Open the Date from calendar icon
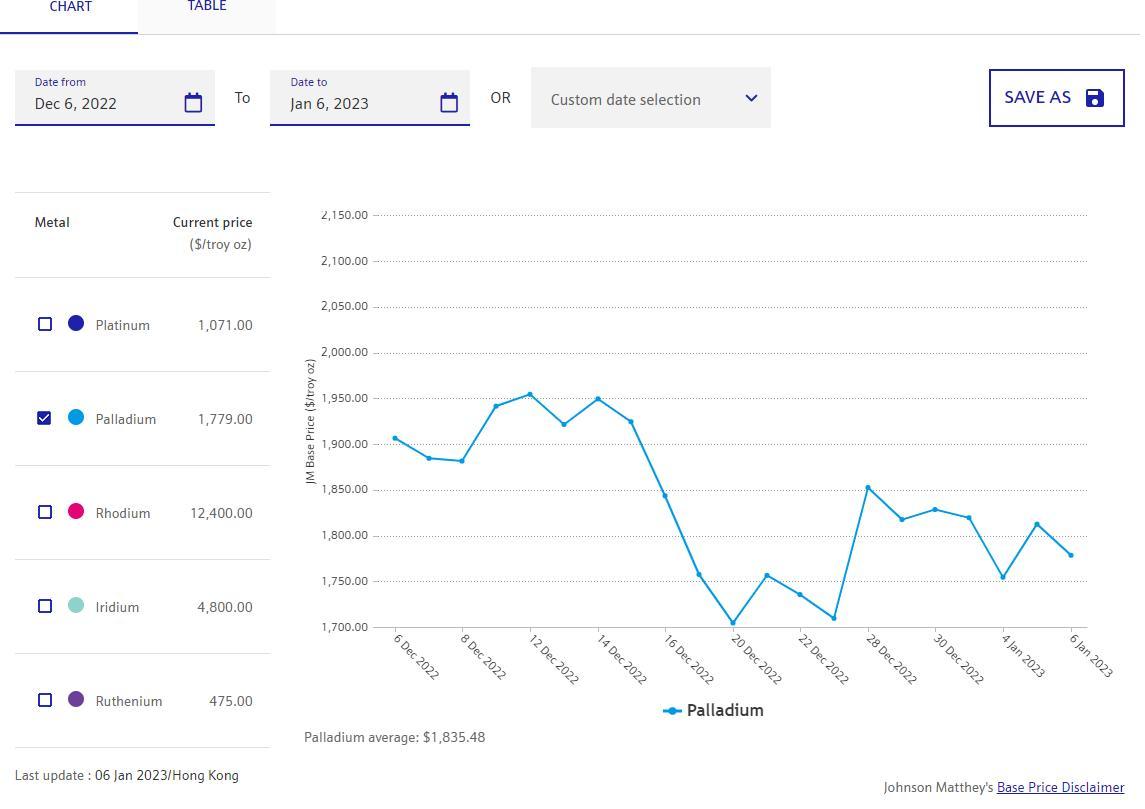The height and width of the screenshot is (809, 1145). point(193,103)
